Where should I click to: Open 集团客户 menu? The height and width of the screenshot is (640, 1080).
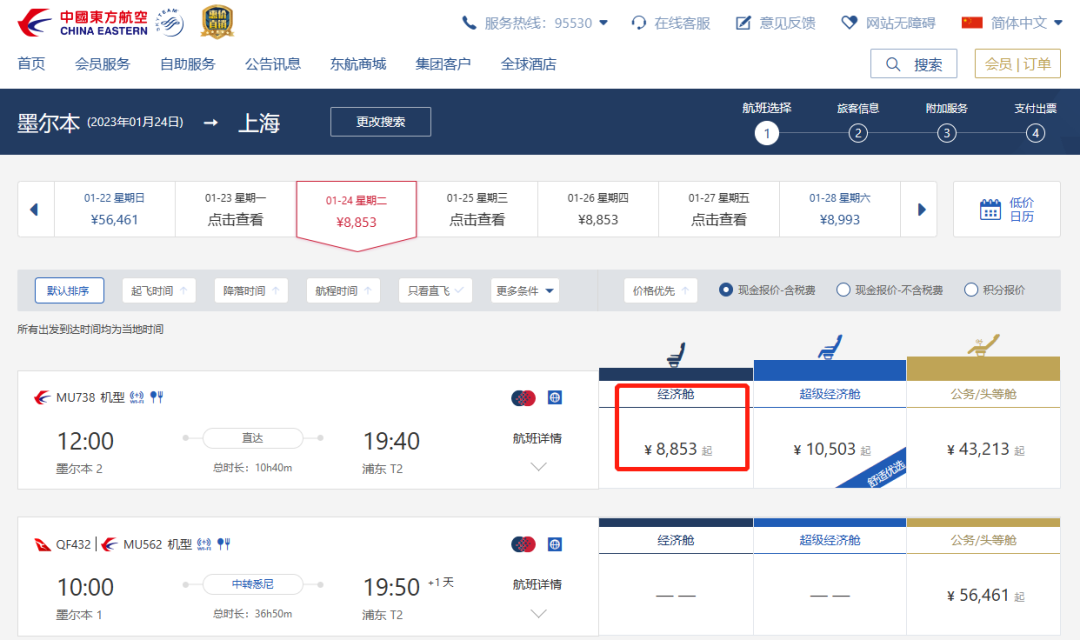click(x=443, y=64)
